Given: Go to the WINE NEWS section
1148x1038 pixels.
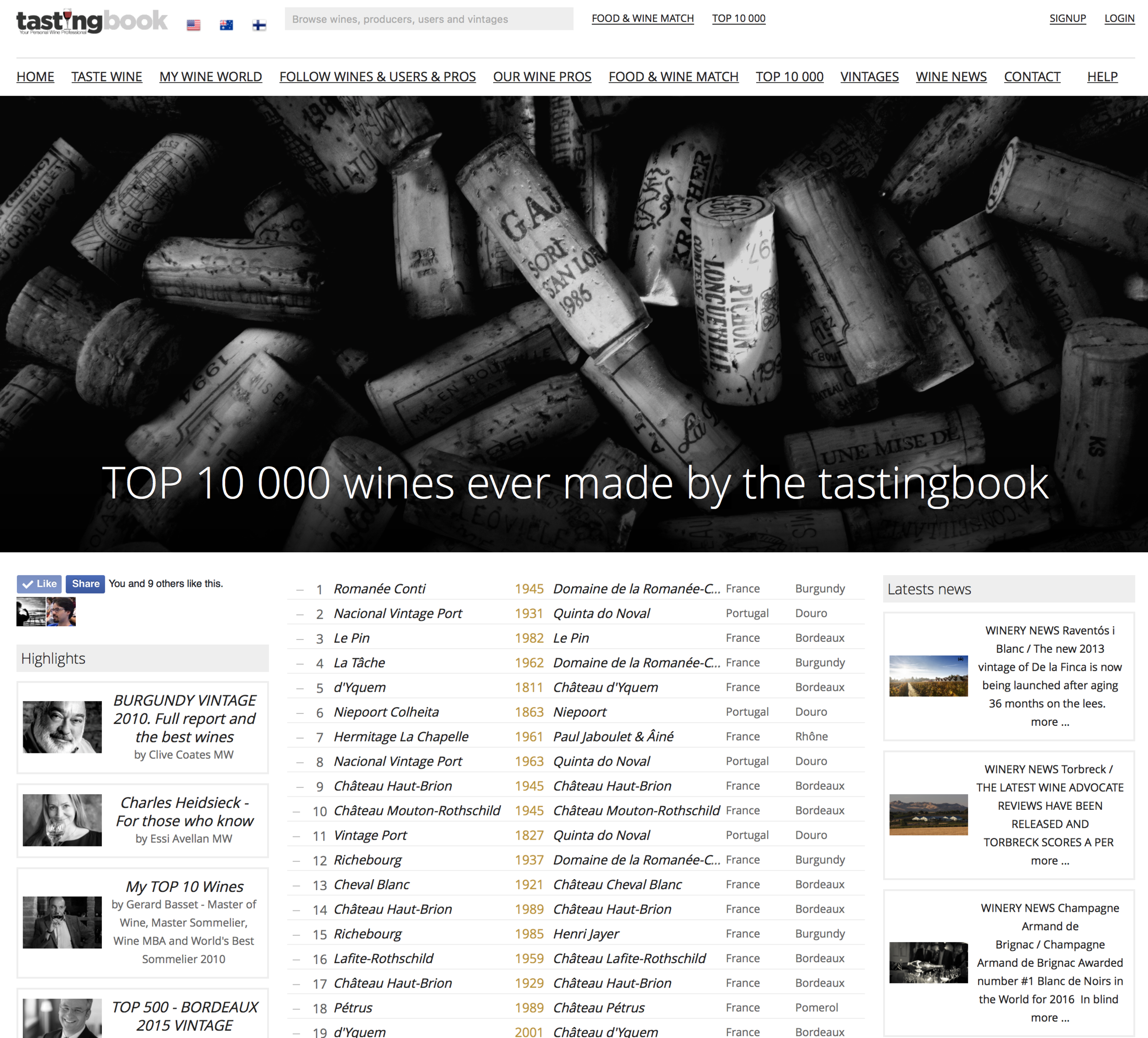Looking at the screenshot, I should [x=951, y=76].
